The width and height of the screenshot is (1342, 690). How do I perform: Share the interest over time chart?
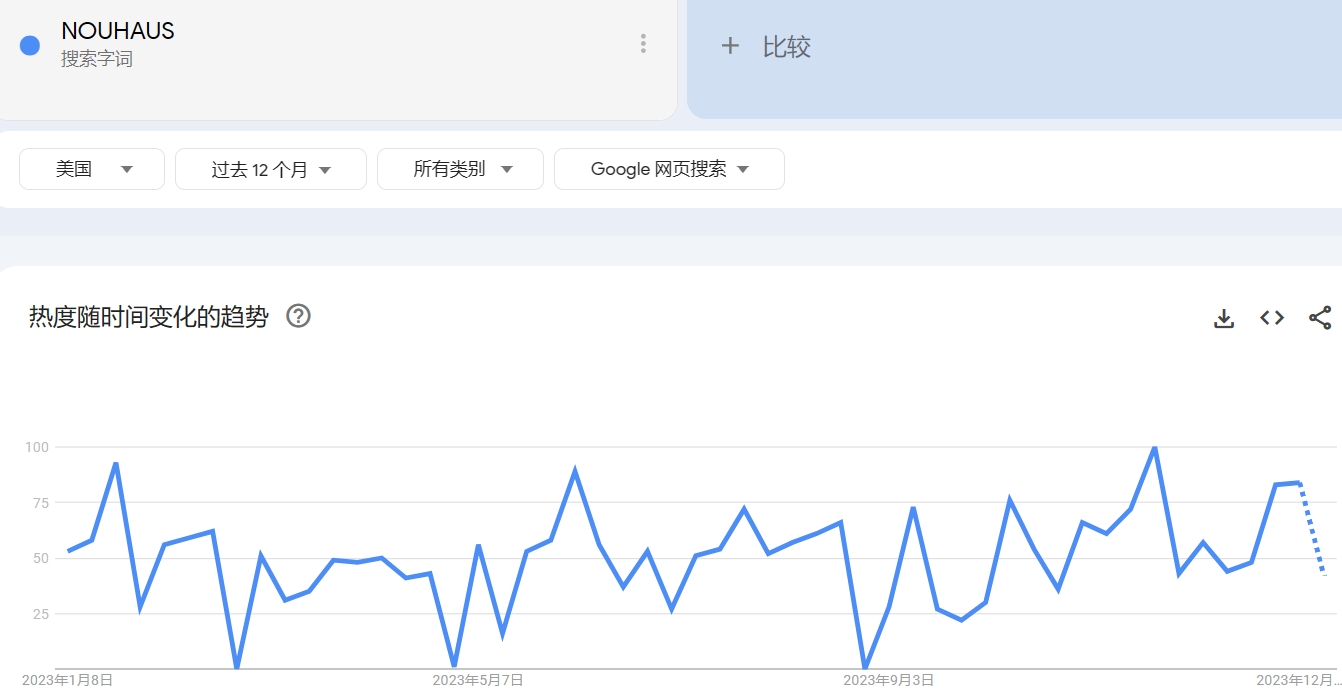[x=1320, y=318]
